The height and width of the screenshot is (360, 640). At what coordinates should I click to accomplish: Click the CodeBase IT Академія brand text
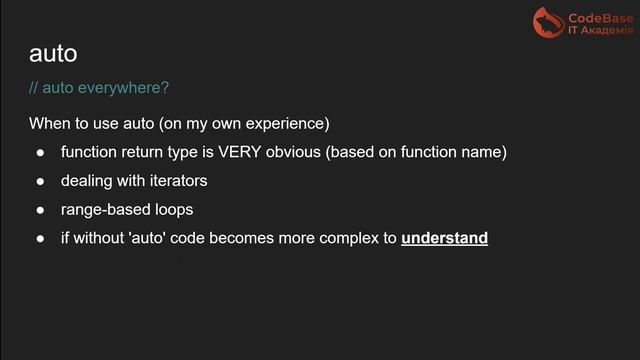pos(601,24)
